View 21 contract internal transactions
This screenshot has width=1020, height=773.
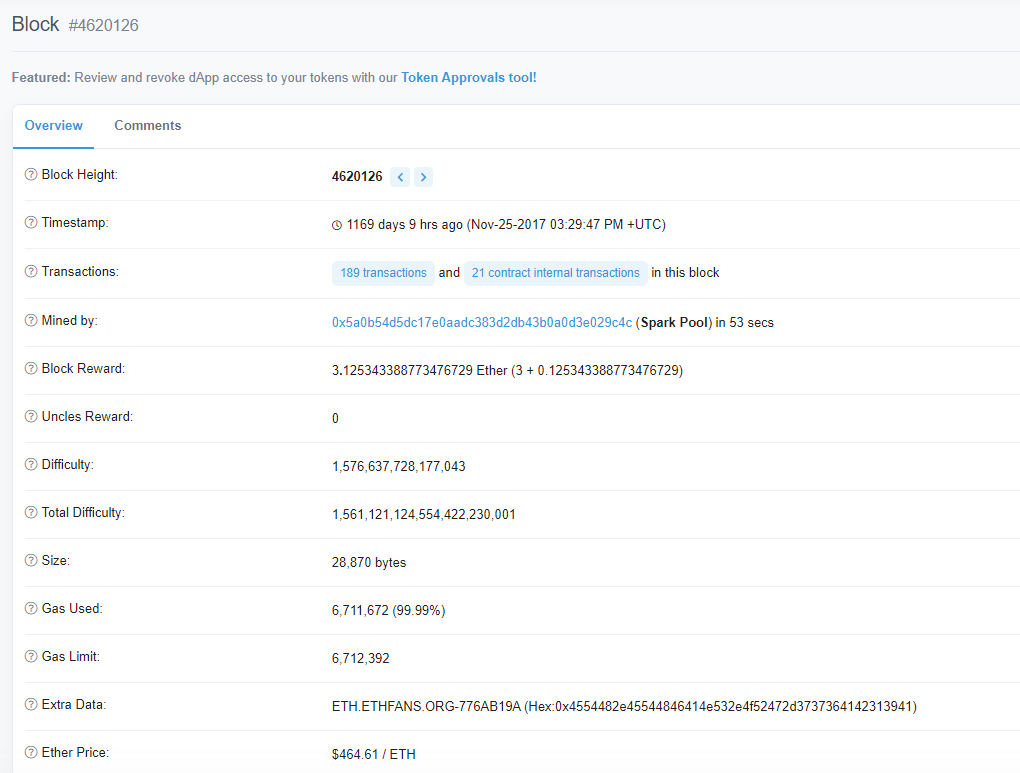point(555,273)
